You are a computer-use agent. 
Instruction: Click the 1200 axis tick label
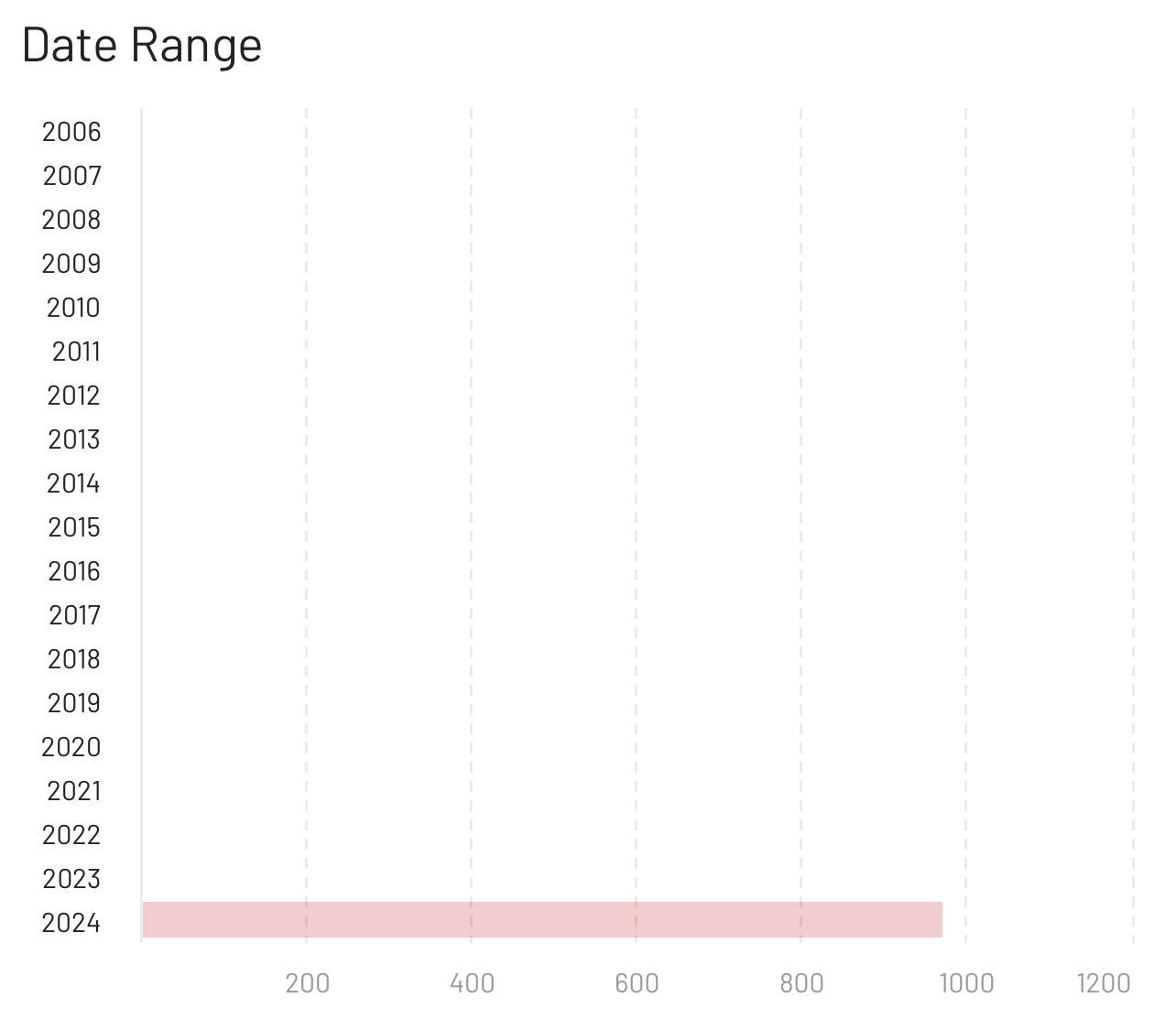point(1104,983)
